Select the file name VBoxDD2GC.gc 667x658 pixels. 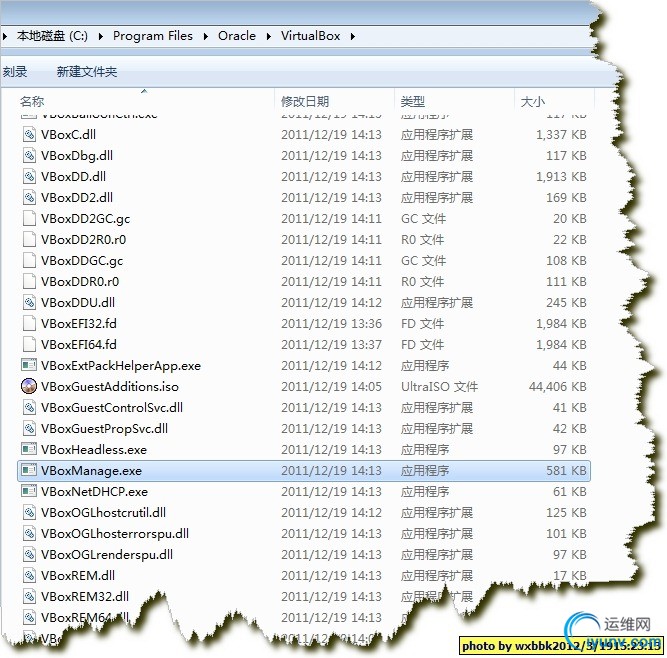[86, 219]
